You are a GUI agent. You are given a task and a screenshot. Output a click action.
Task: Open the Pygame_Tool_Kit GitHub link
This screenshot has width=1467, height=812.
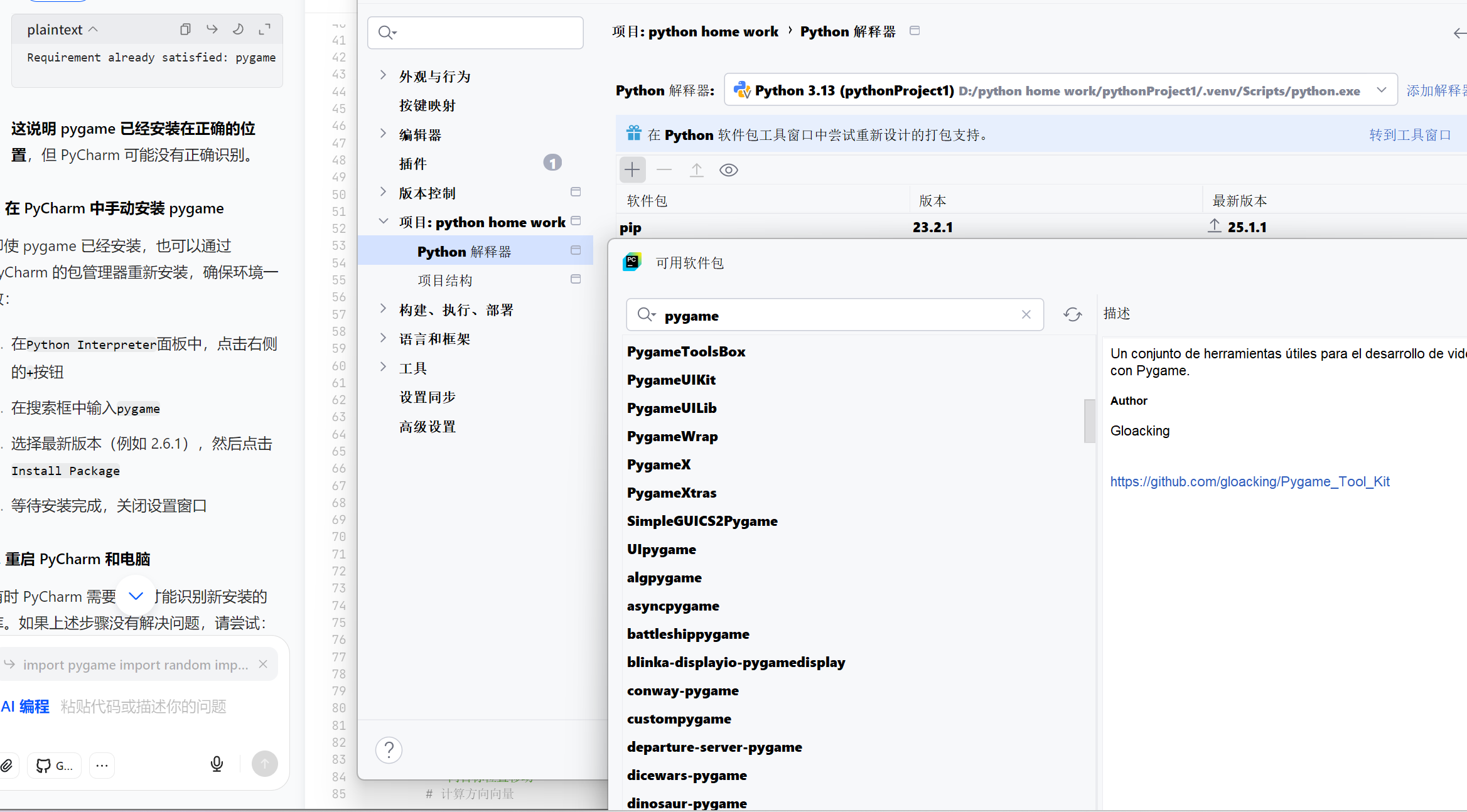click(x=1249, y=481)
